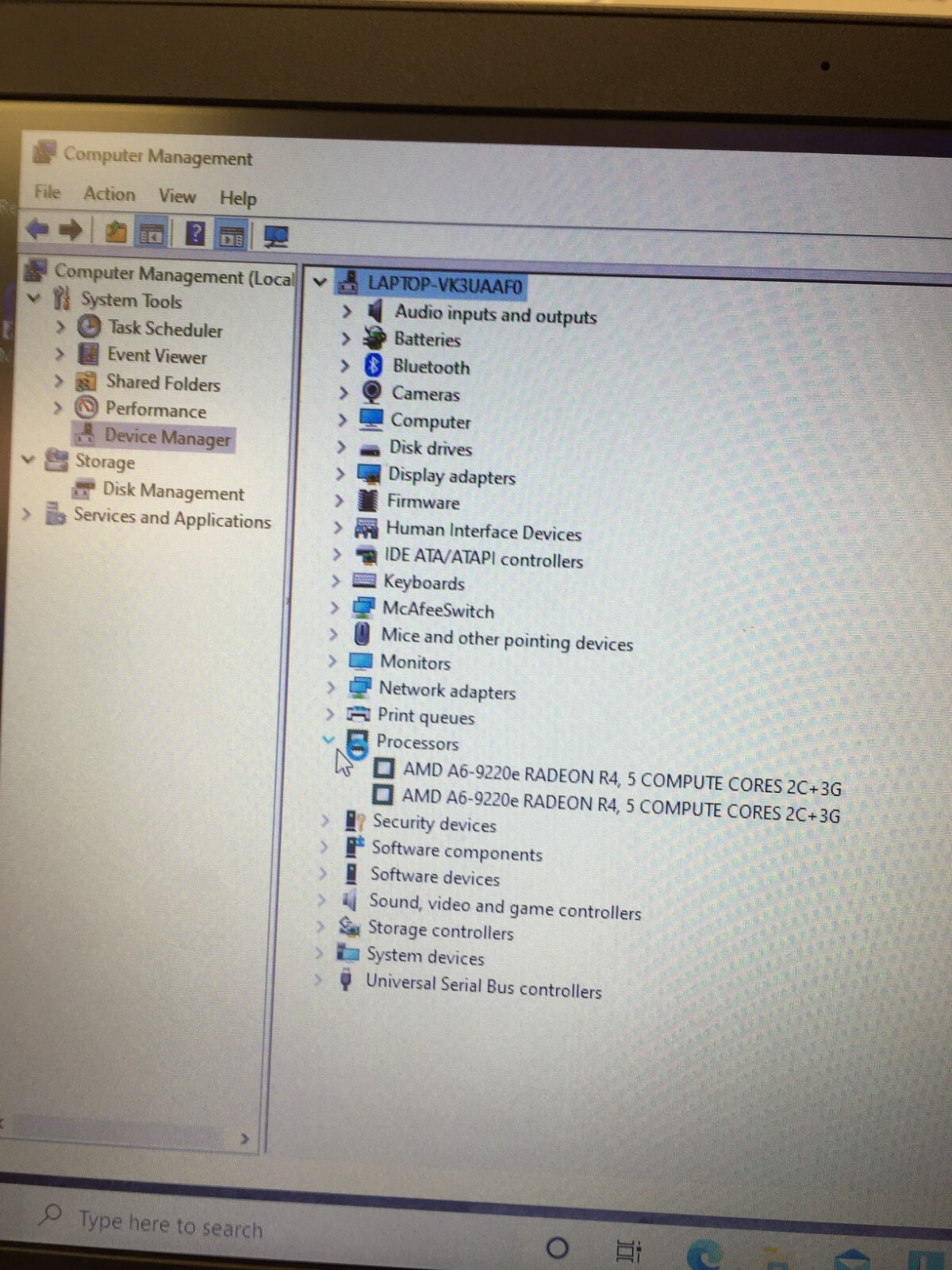Expand Services and Applications node
The image size is (952, 1270).
[26, 514]
